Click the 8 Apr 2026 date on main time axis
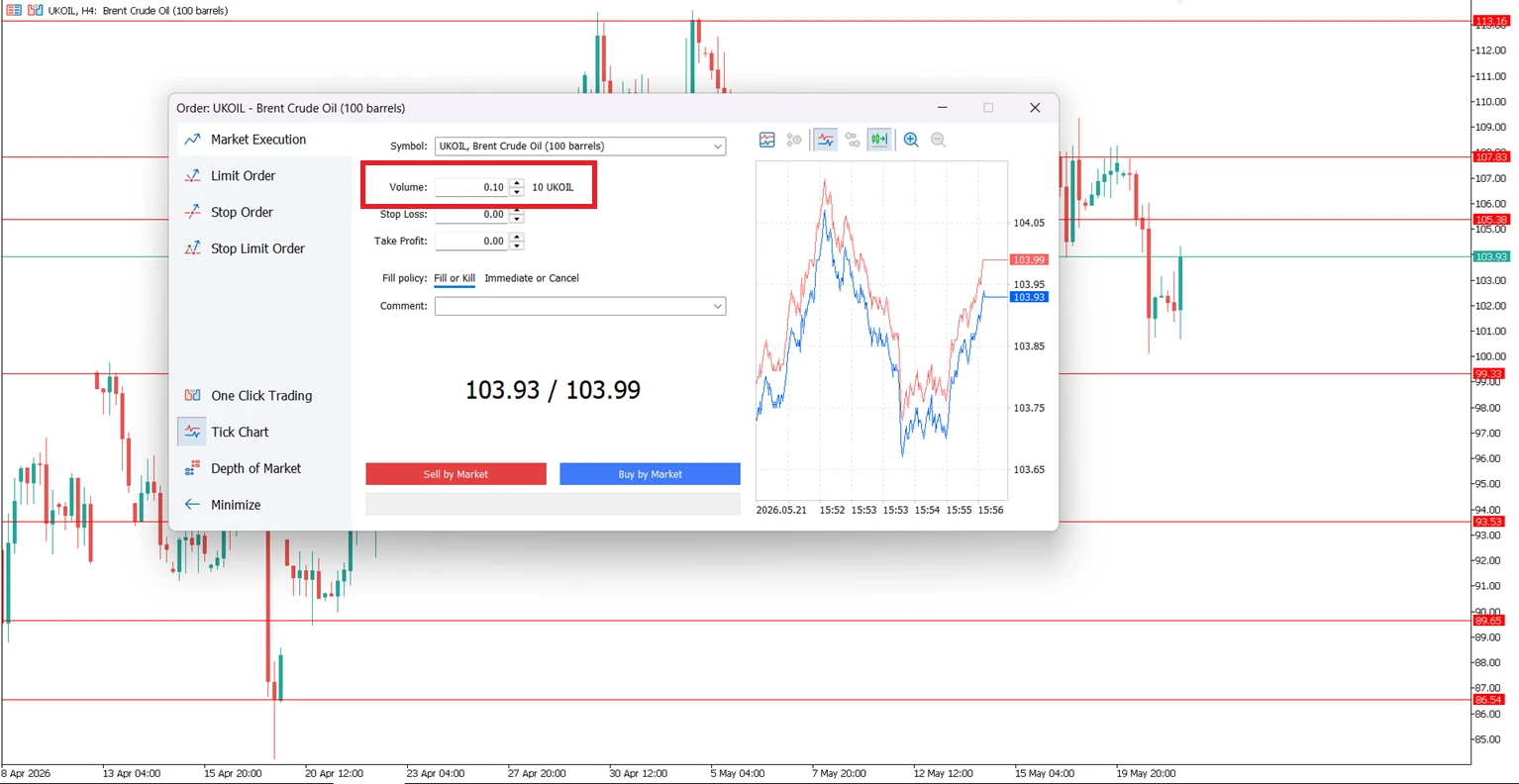1519x784 pixels. tap(25, 773)
